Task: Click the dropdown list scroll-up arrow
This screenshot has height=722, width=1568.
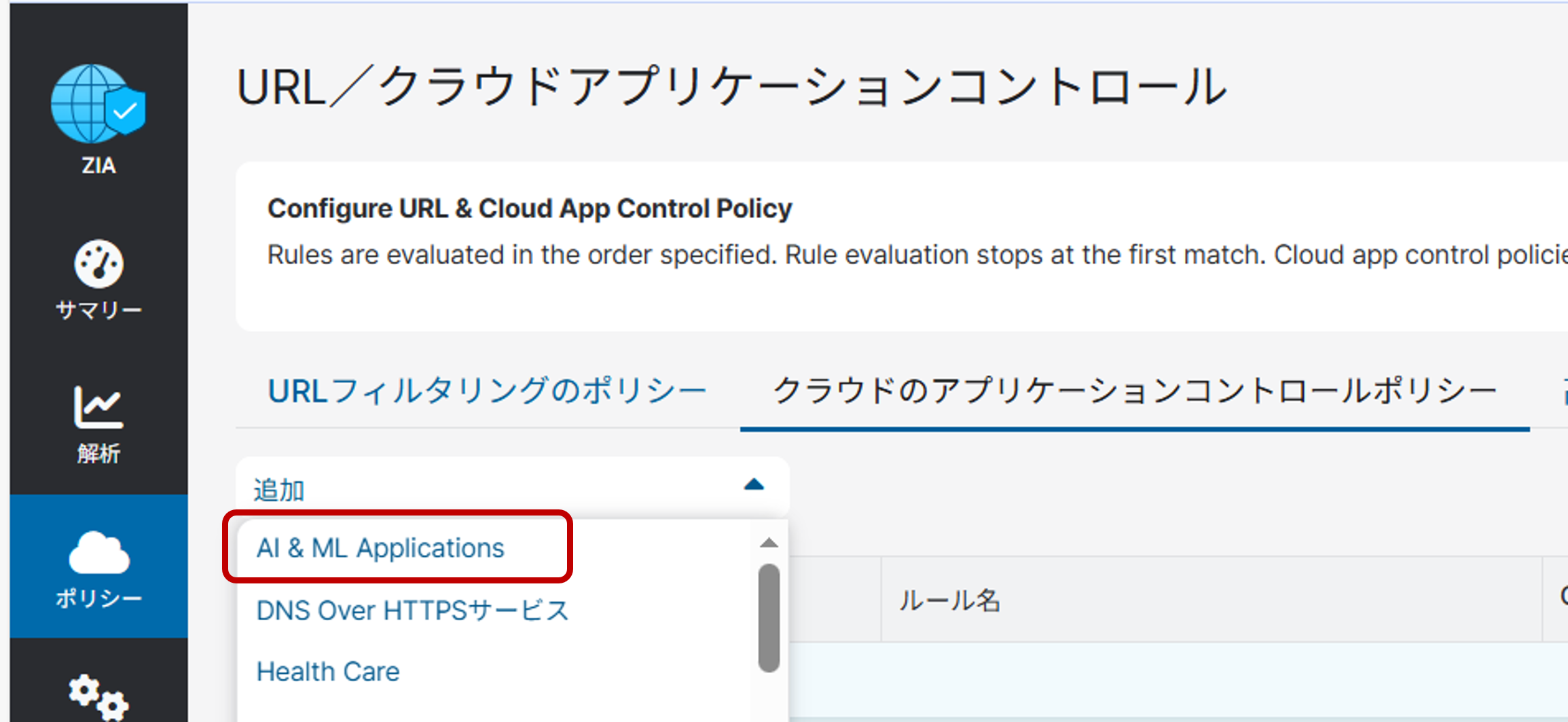Action: point(769,543)
